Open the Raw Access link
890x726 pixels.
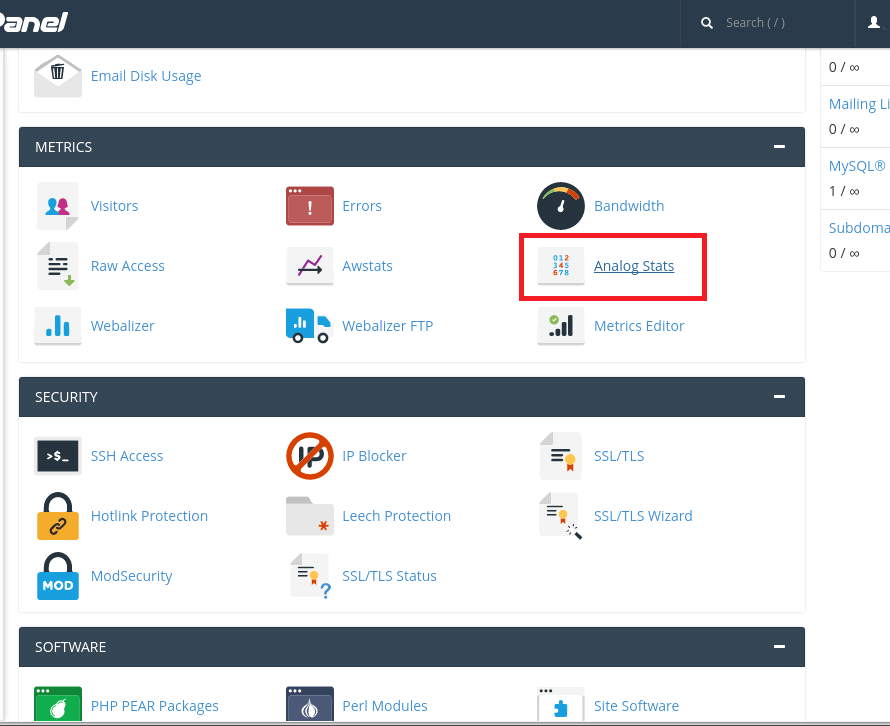(128, 266)
